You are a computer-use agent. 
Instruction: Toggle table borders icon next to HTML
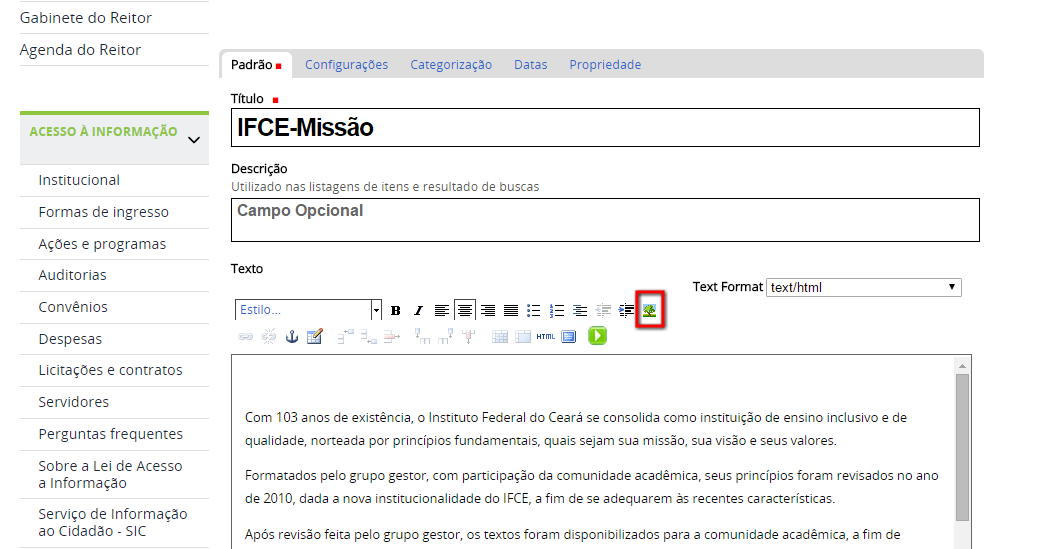[523, 336]
